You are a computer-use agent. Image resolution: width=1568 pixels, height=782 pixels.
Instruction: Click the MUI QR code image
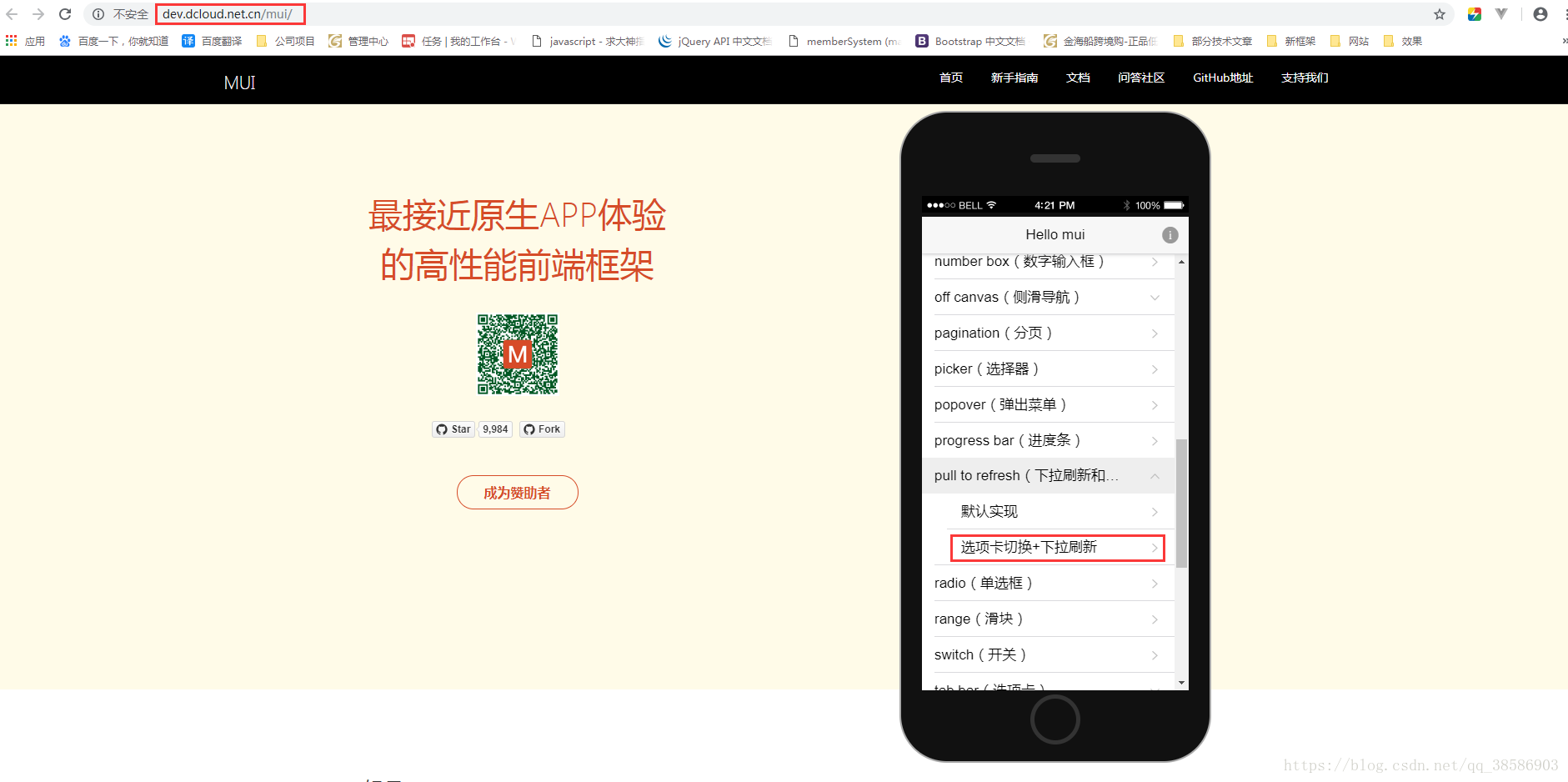pos(518,354)
